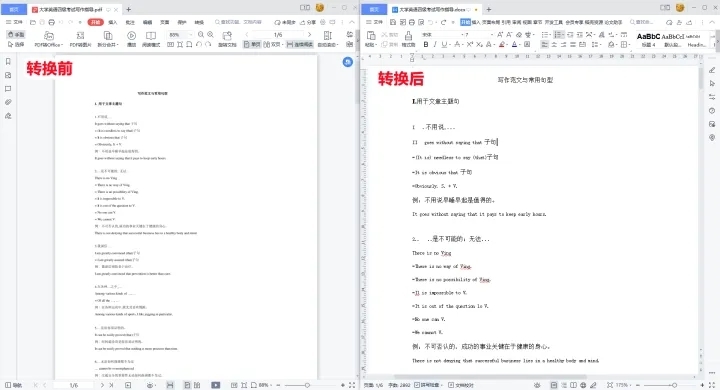The height and width of the screenshot is (390, 720).
Task: Open the Insert tab in PDF window
Action: click(113, 22)
